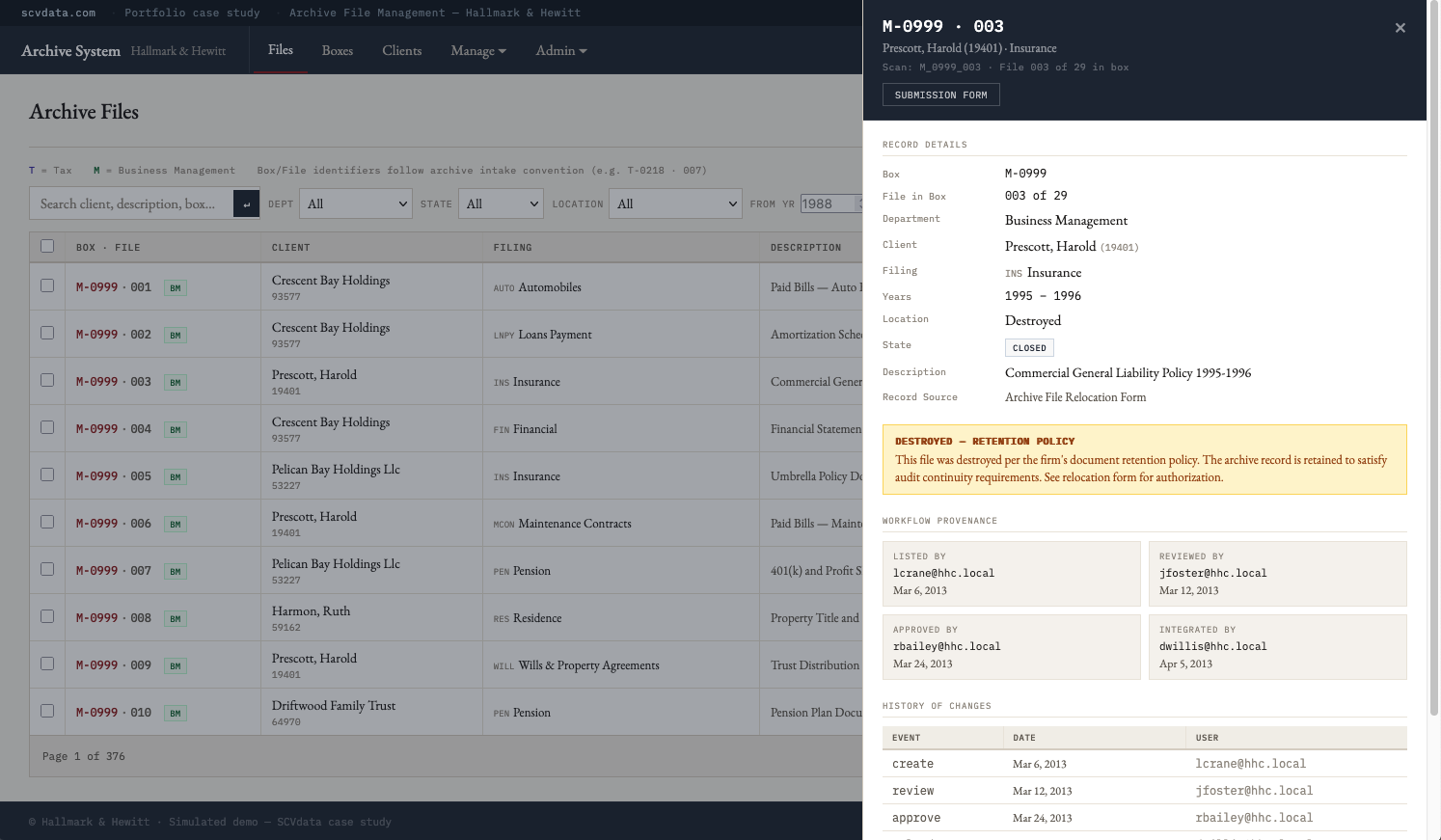The image size is (1441, 840).
Task: Expand the Manage menu
Action: (x=478, y=50)
